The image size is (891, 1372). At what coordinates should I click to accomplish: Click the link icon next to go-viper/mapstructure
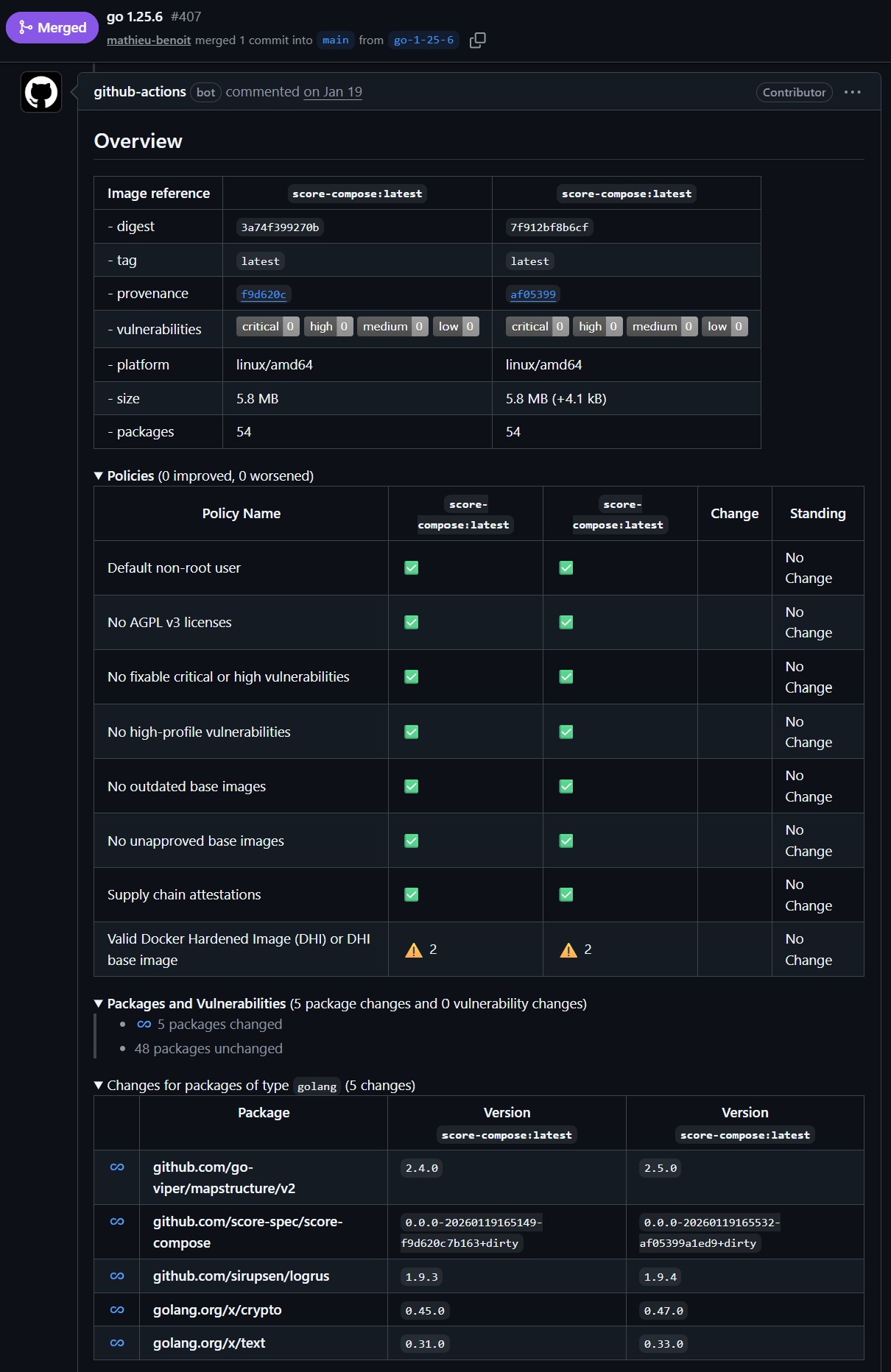point(117,1167)
